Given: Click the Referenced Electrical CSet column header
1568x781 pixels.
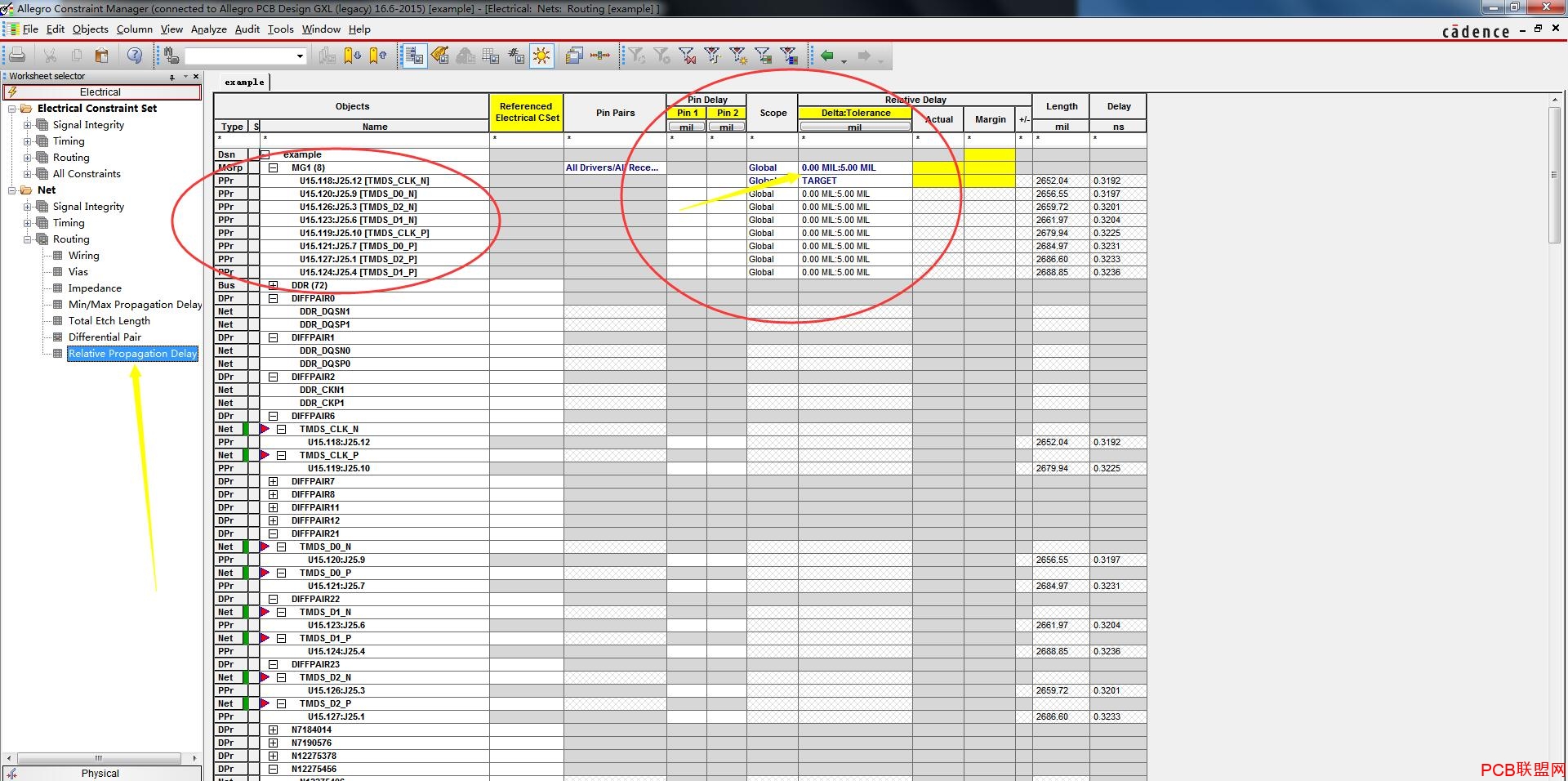Looking at the screenshot, I should tap(527, 113).
